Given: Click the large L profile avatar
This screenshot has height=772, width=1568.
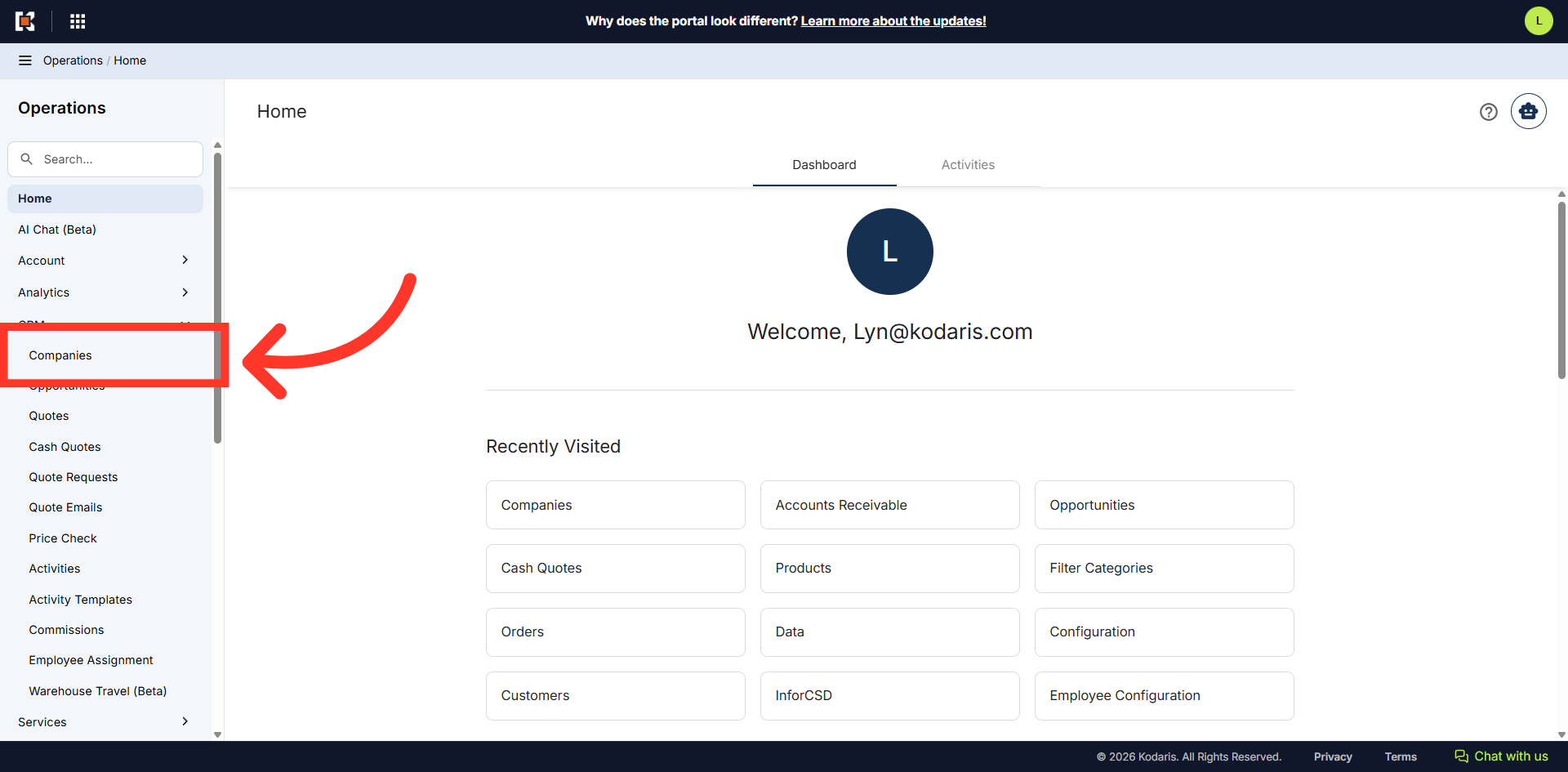Looking at the screenshot, I should 890,252.
